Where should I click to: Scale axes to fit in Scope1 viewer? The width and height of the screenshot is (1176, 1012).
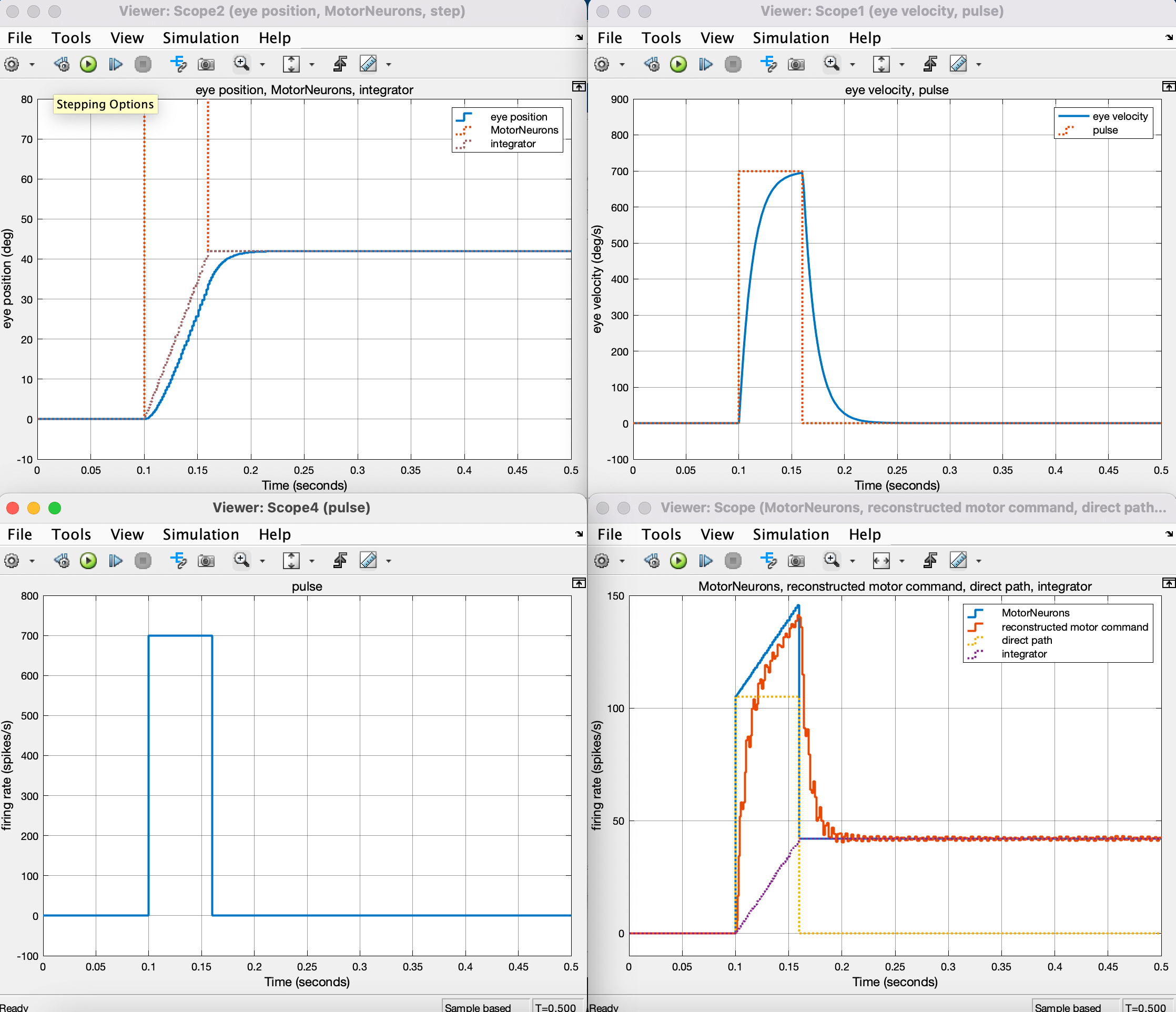(x=881, y=64)
